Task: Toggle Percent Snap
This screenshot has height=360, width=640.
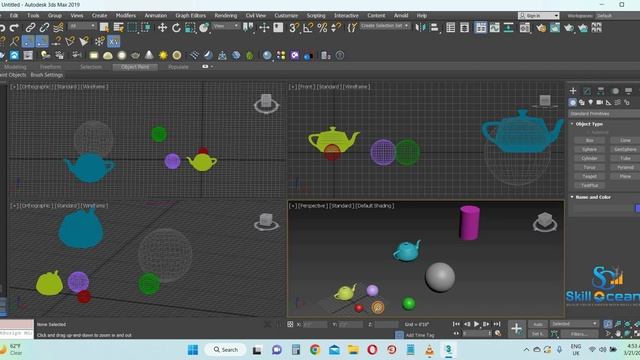Action: click(x=322, y=28)
